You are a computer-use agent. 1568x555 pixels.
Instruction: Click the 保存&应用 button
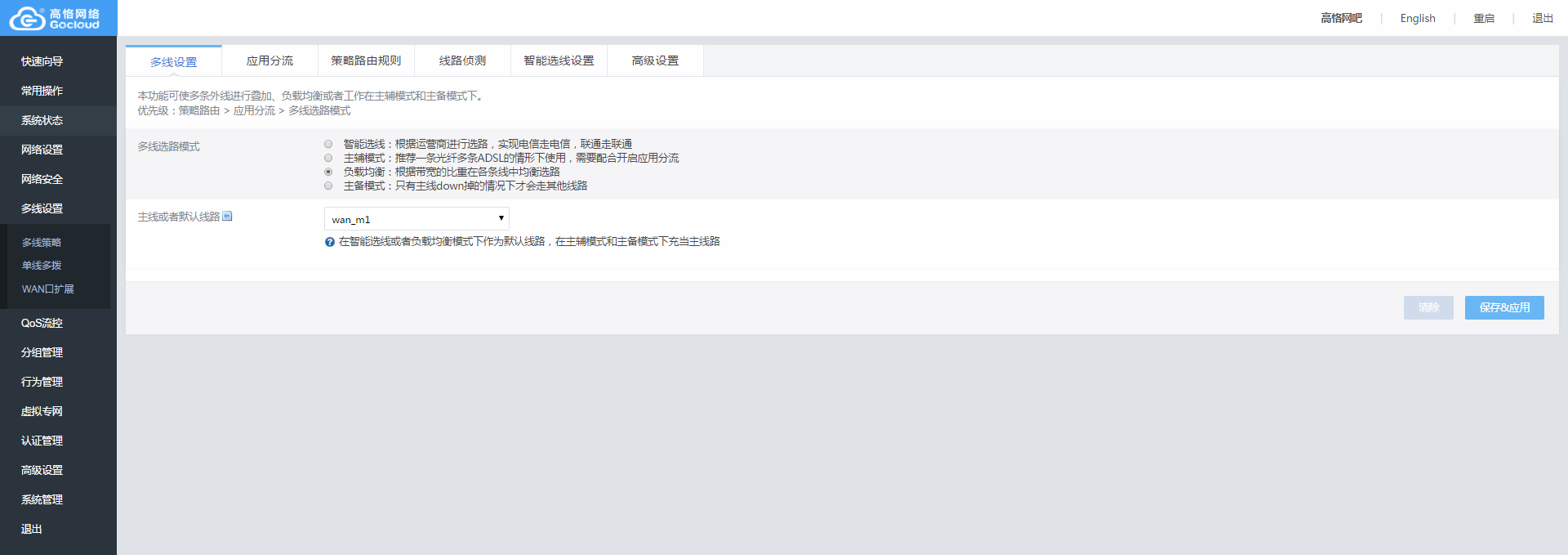click(1503, 307)
